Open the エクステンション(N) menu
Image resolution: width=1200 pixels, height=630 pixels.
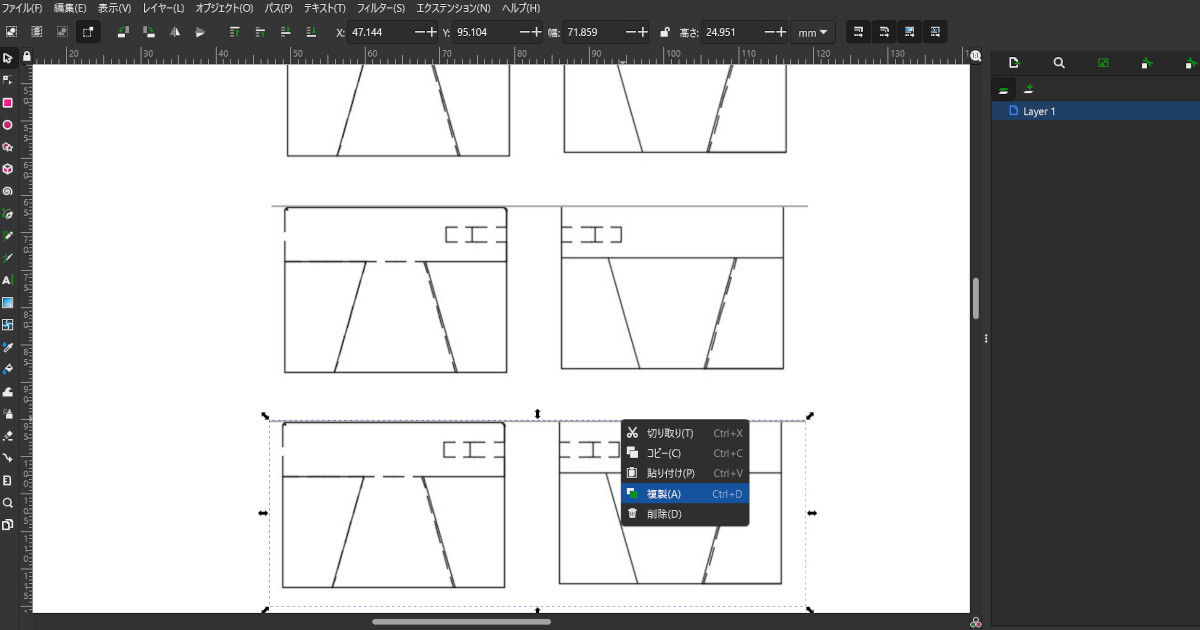pos(453,8)
